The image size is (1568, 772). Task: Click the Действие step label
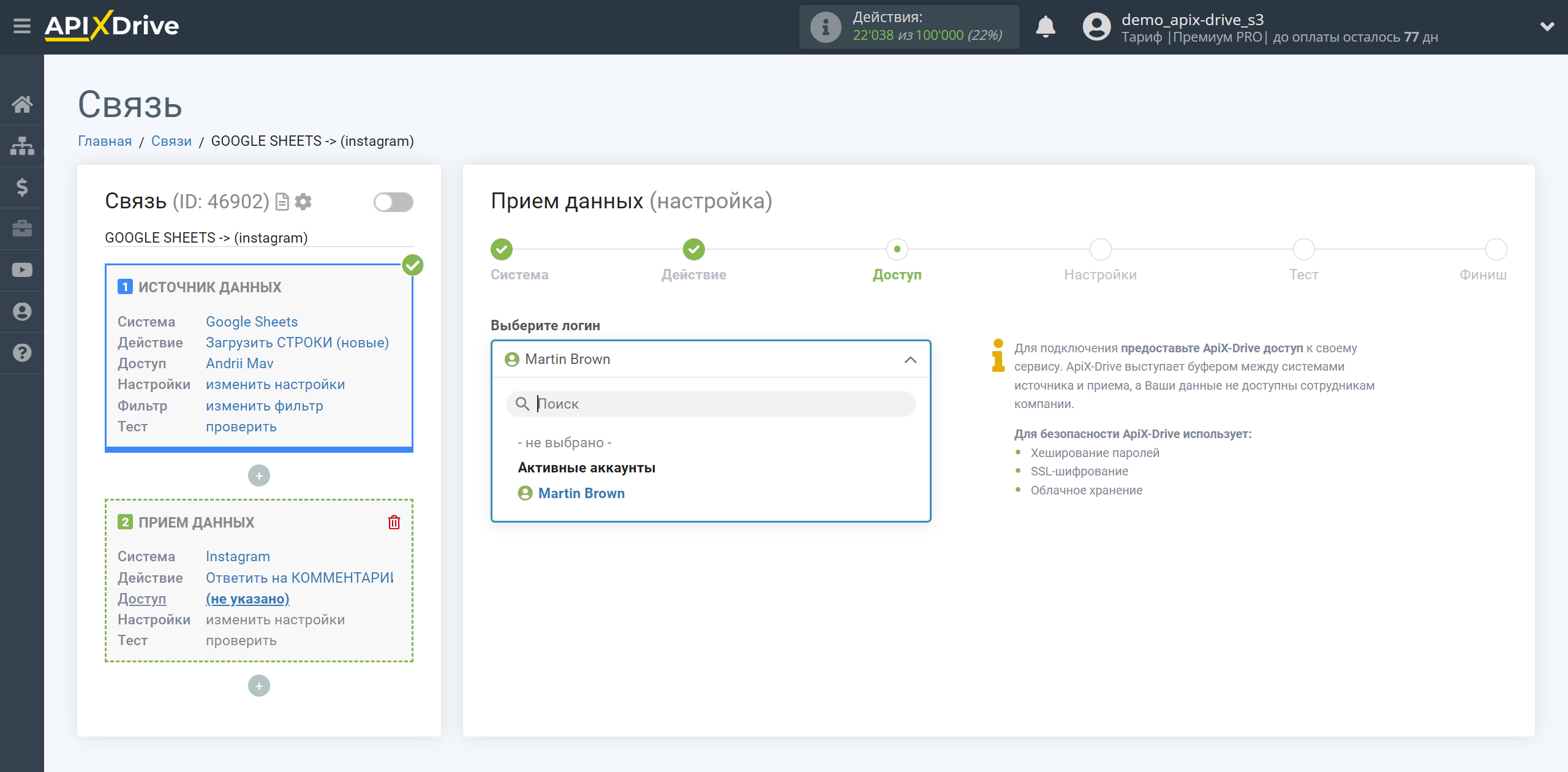[693, 274]
